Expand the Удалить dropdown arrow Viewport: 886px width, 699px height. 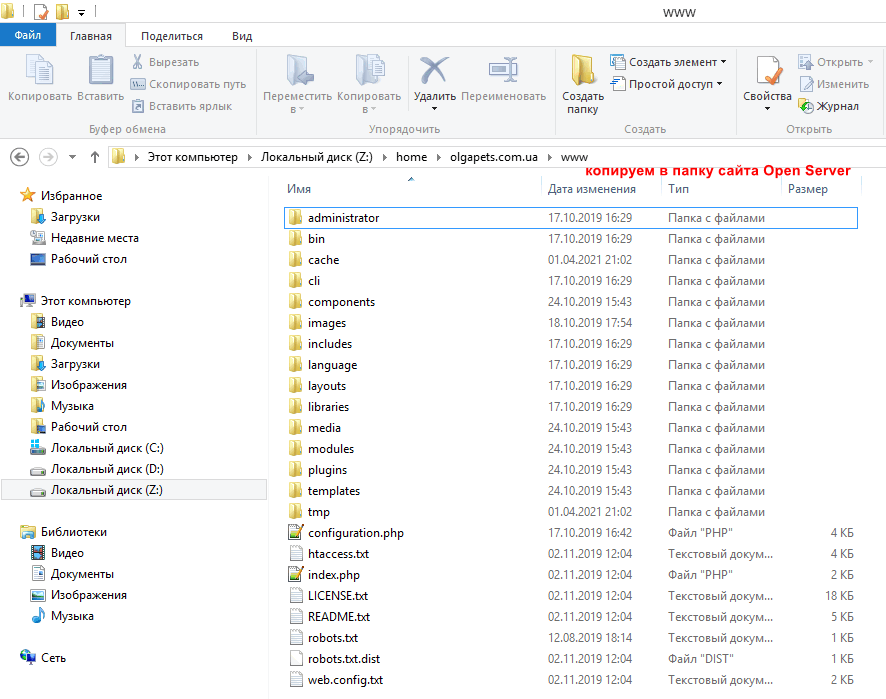(435, 108)
